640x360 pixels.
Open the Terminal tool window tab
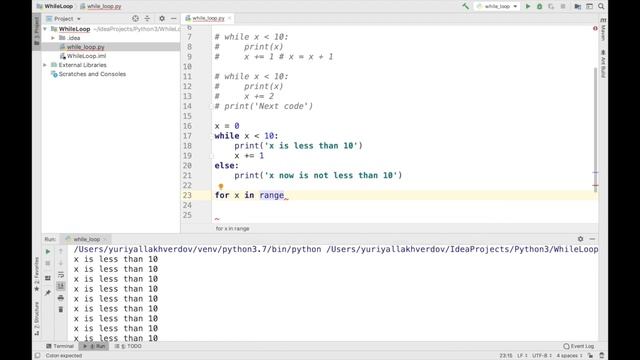click(x=60, y=346)
